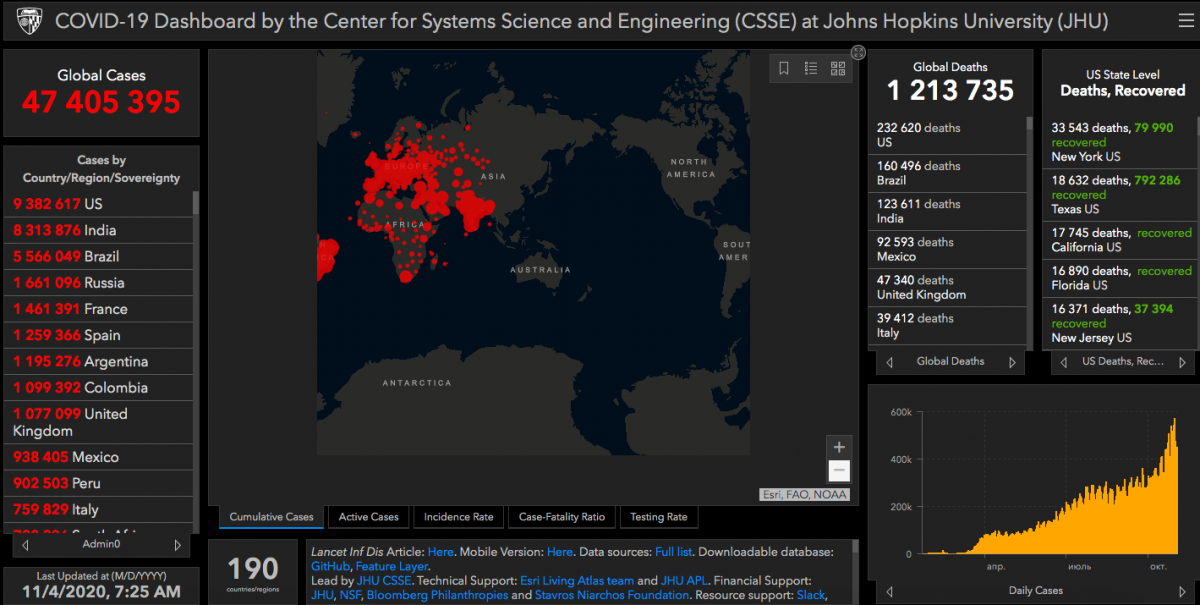Select the 39 412 deaths Italy row
This screenshot has width=1200, height=605.
(947, 325)
